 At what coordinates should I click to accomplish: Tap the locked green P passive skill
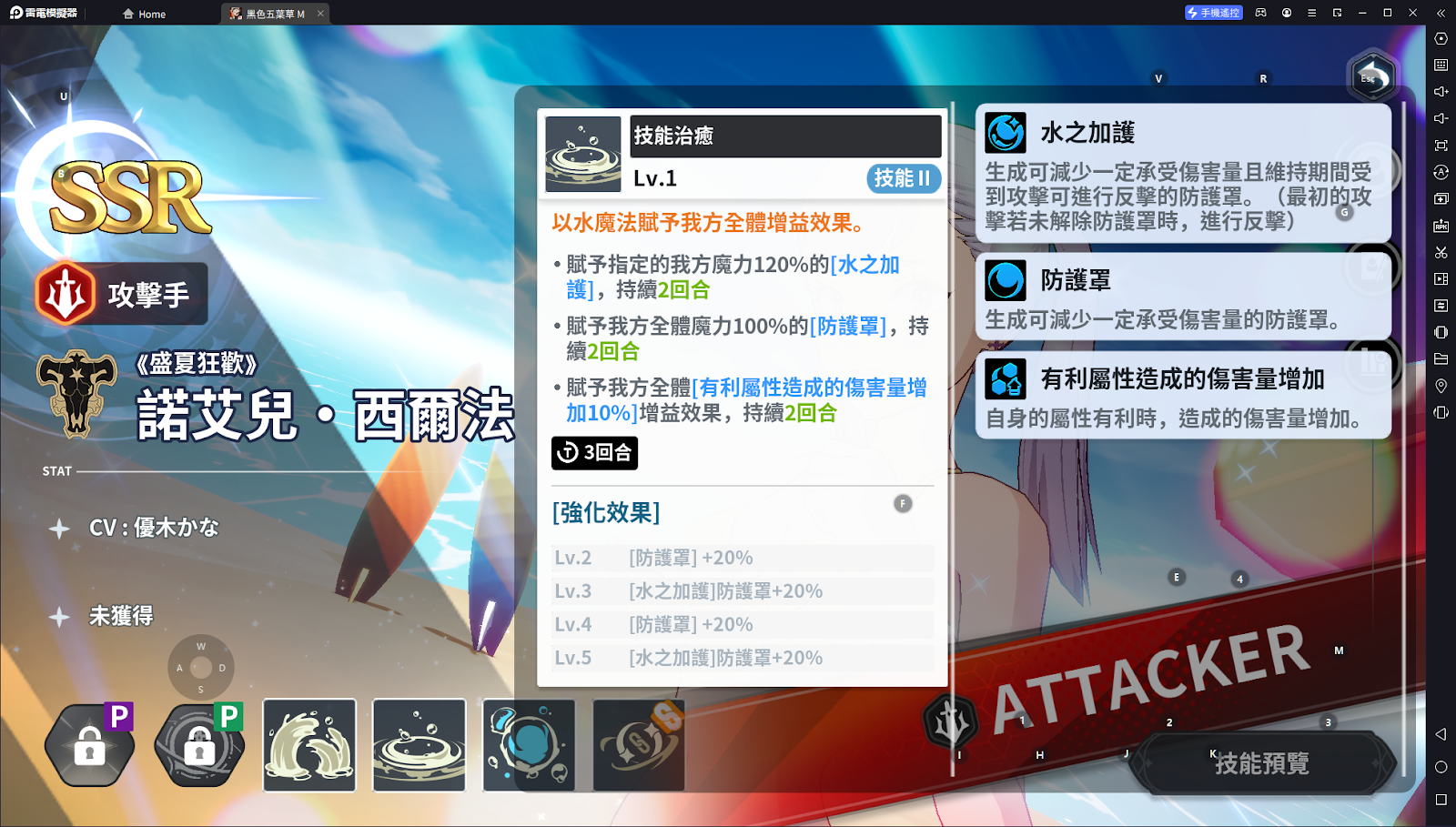click(200, 745)
